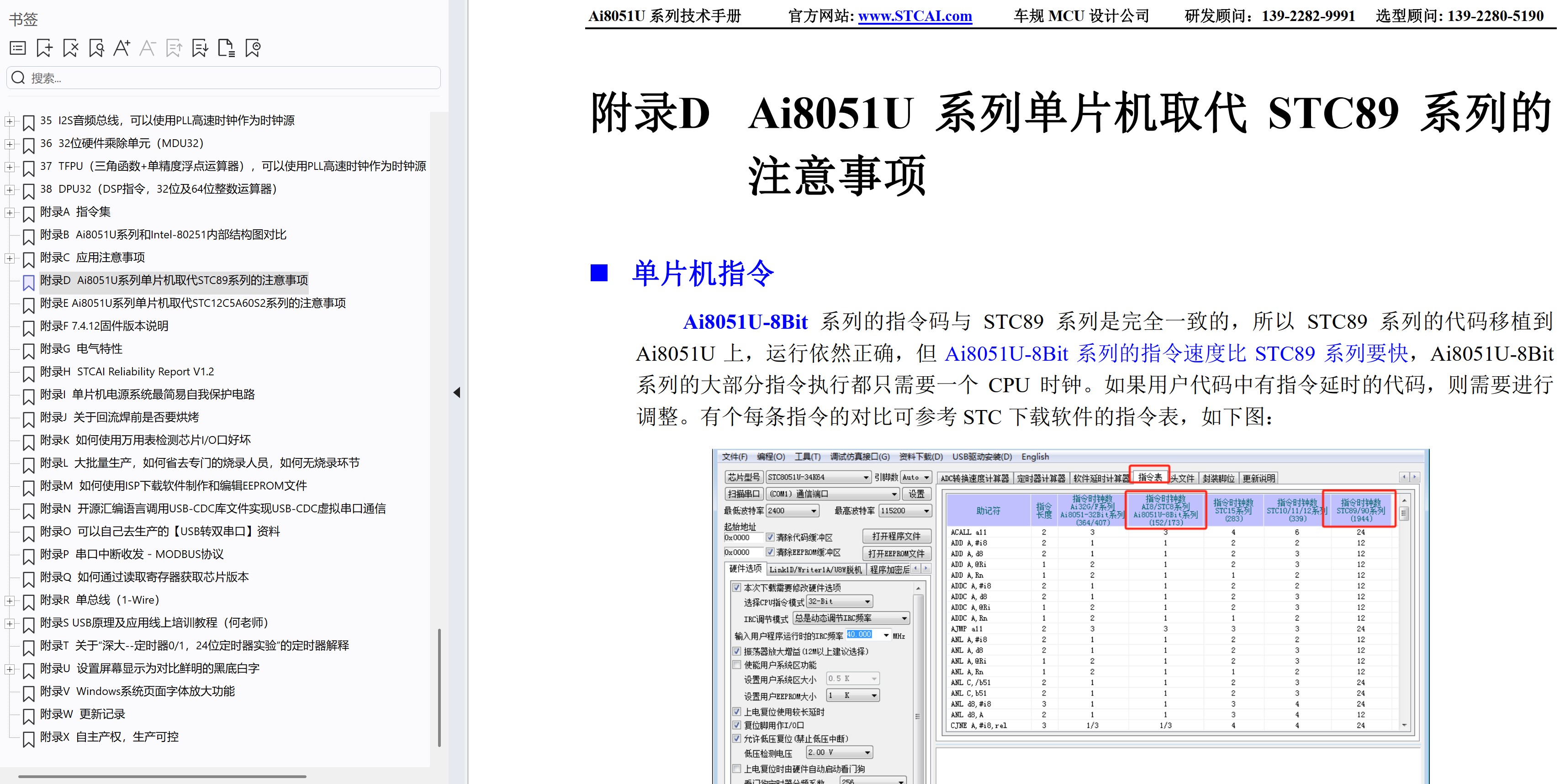
Task: Click bookmark icon beside 附录G 电气特性
Action: coord(28,351)
